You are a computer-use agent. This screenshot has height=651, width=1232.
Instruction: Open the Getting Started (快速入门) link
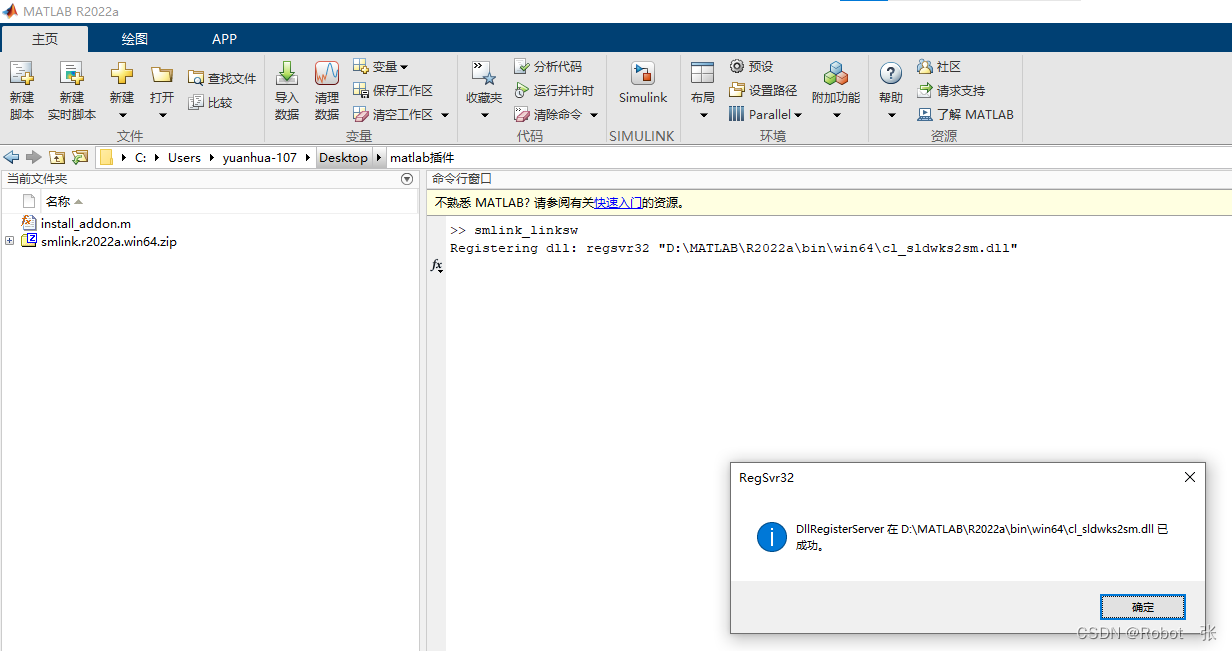[x=617, y=203]
